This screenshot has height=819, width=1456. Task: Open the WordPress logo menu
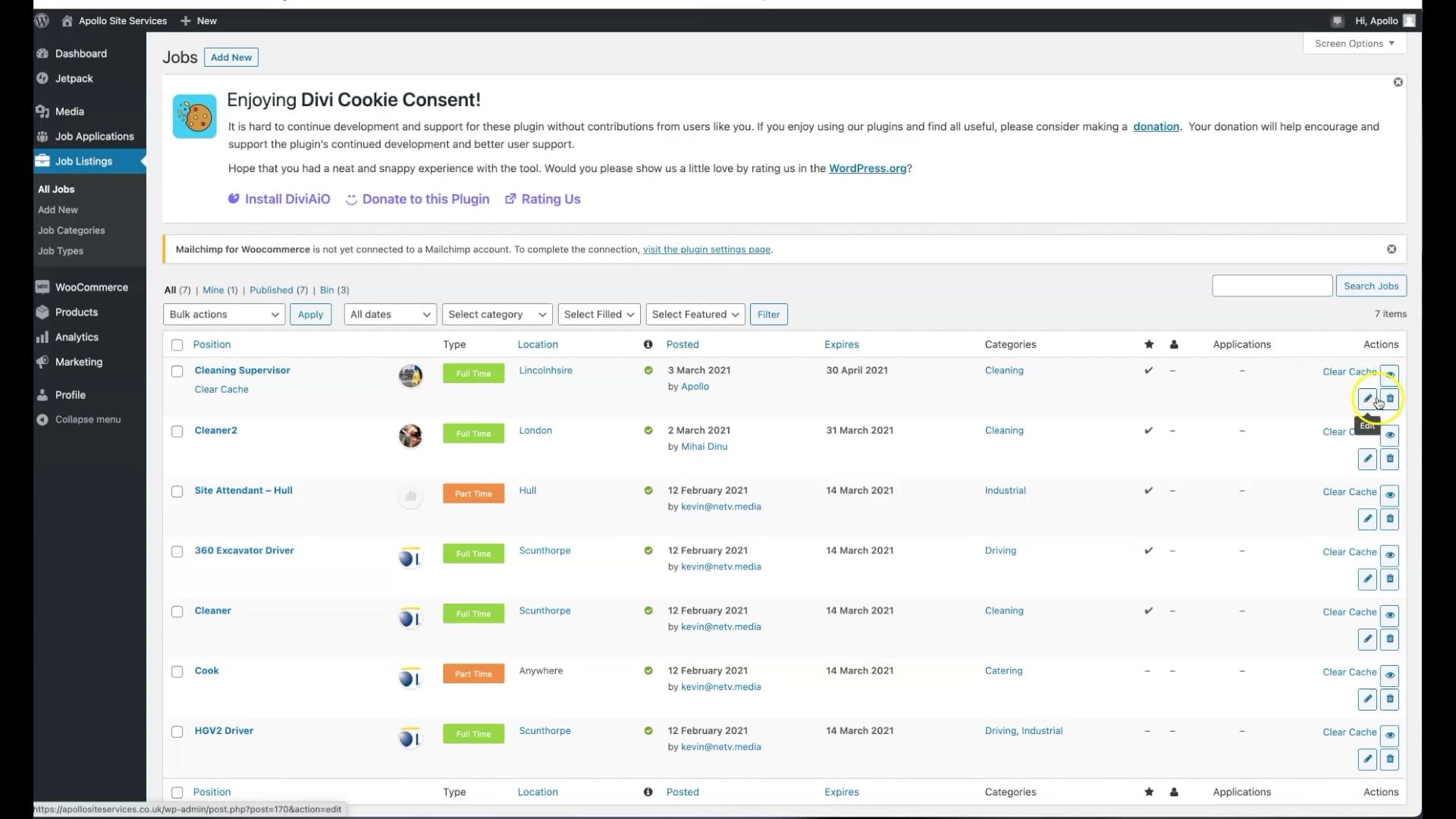point(41,20)
